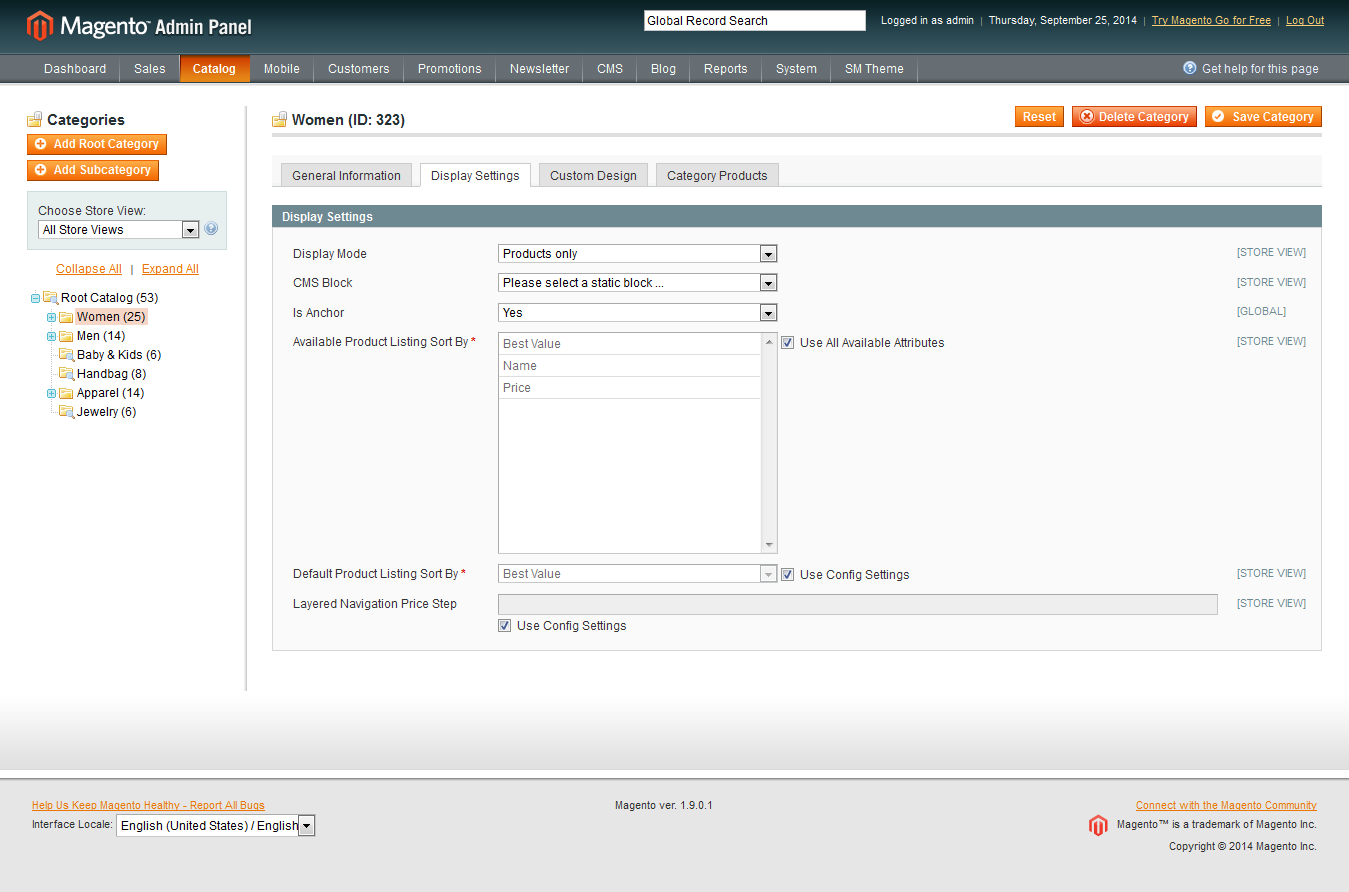
Task: Click the help icon next to 'Get help for this page'
Action: click(x=1190, y=68)
